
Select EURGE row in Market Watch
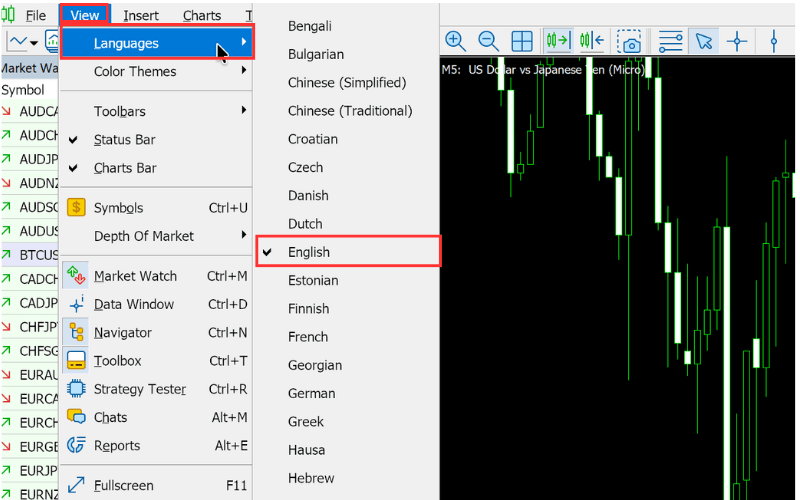tap(30, 446)
